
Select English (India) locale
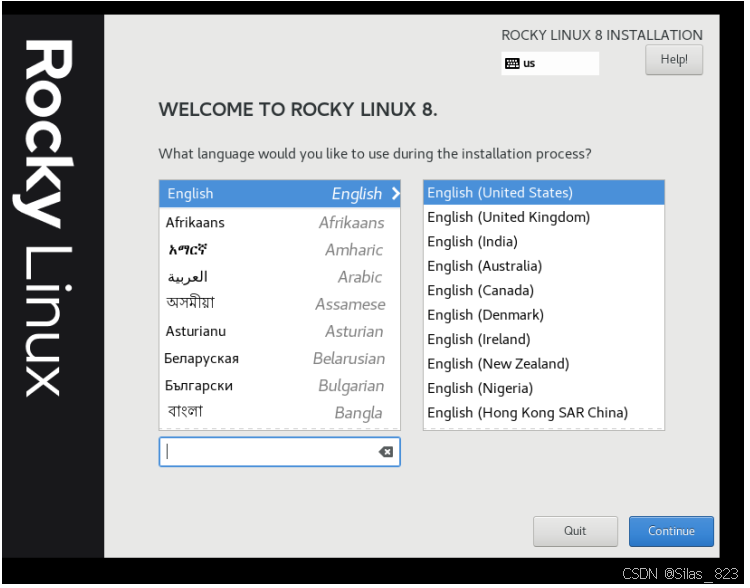[x=546, y=243]
